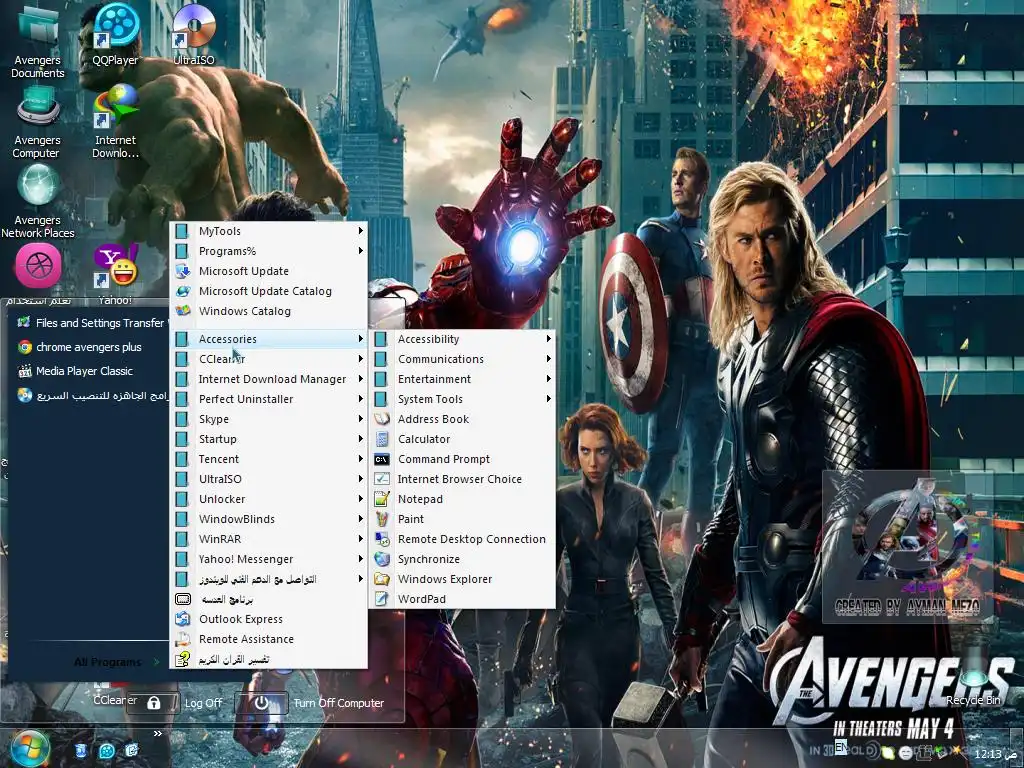Open Media Player Classic from Start menu
Screen dimensions: 1024x768
[x=89, y=371]
